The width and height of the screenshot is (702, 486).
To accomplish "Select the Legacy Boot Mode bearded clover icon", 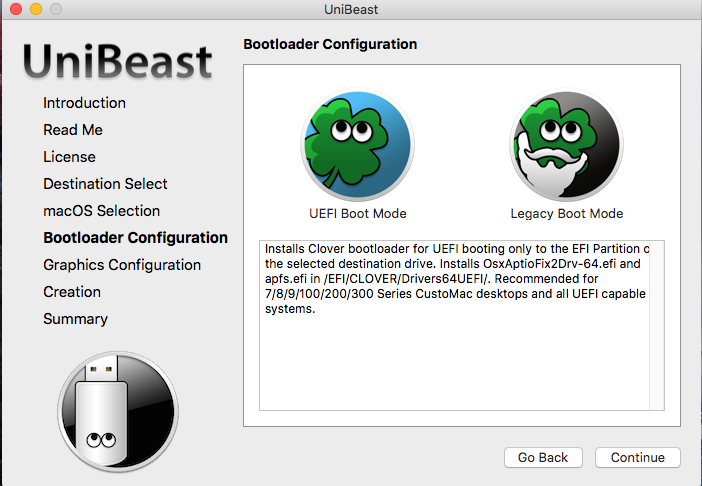I will (566, 145).
